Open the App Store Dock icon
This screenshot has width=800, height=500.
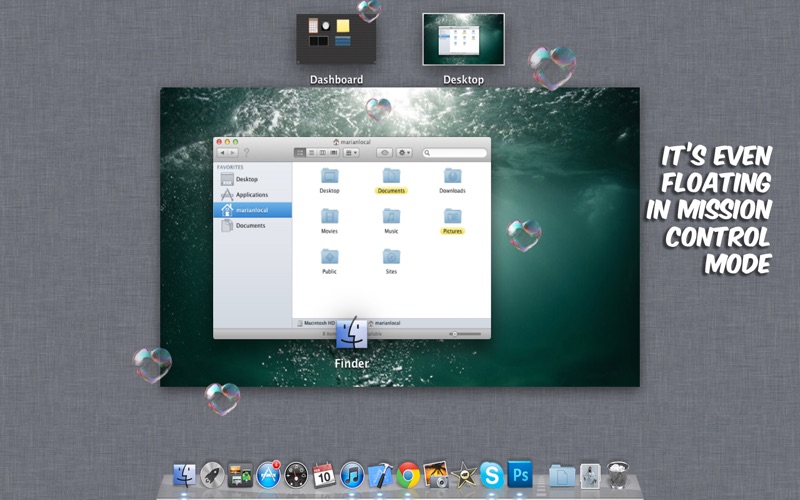coord(268,474)
